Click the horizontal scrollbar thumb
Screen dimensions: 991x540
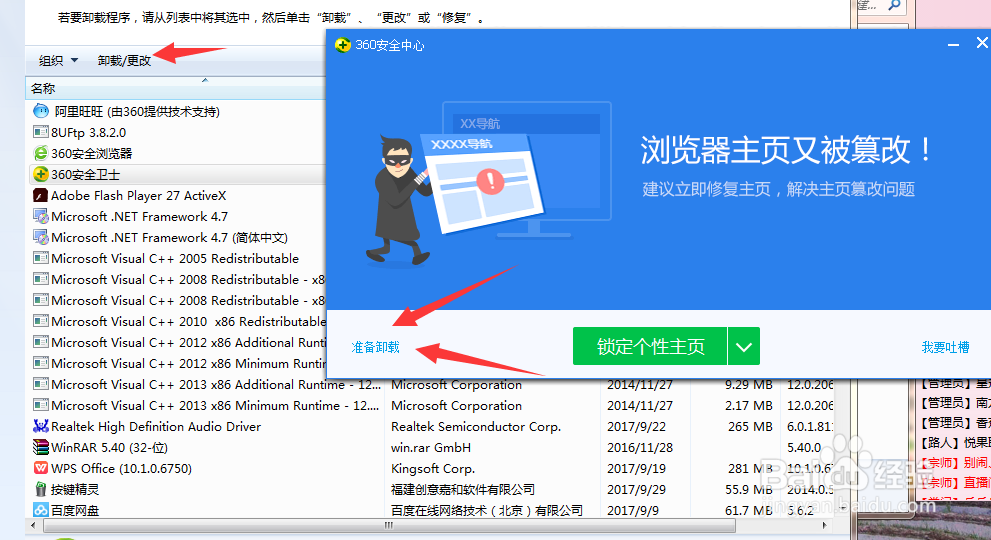[x=389, y=525]
